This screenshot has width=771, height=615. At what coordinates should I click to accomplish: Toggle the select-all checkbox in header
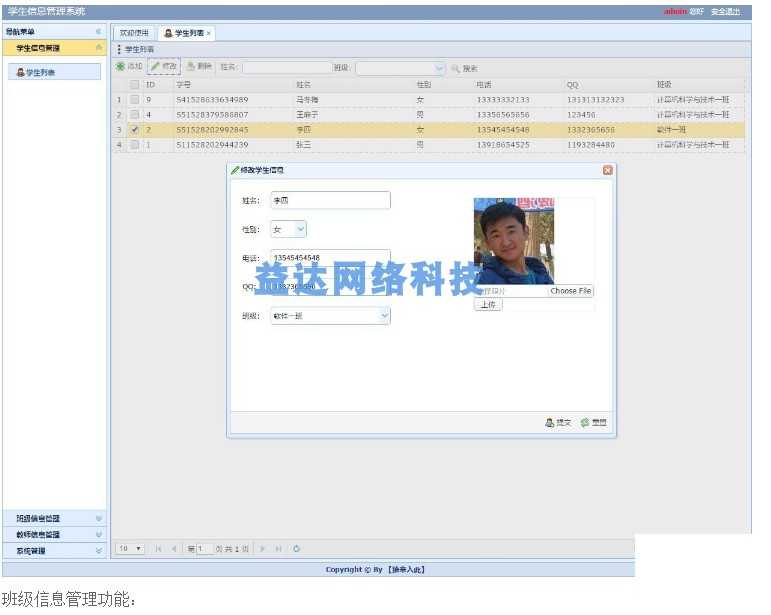point(134,85)
